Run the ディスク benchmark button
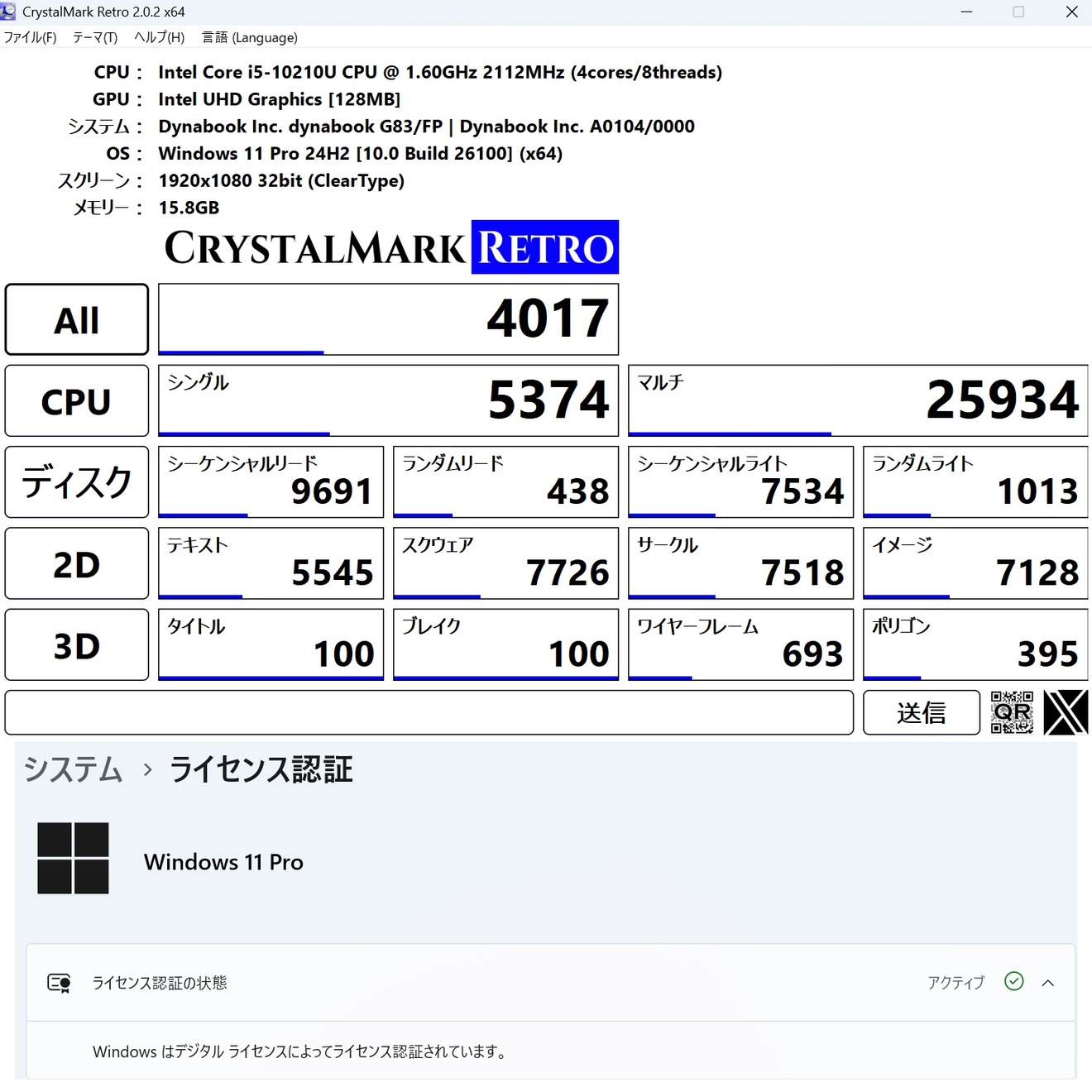Image resolution: width=1092 pixels, height=1092 pixels. tap(77, 482)
